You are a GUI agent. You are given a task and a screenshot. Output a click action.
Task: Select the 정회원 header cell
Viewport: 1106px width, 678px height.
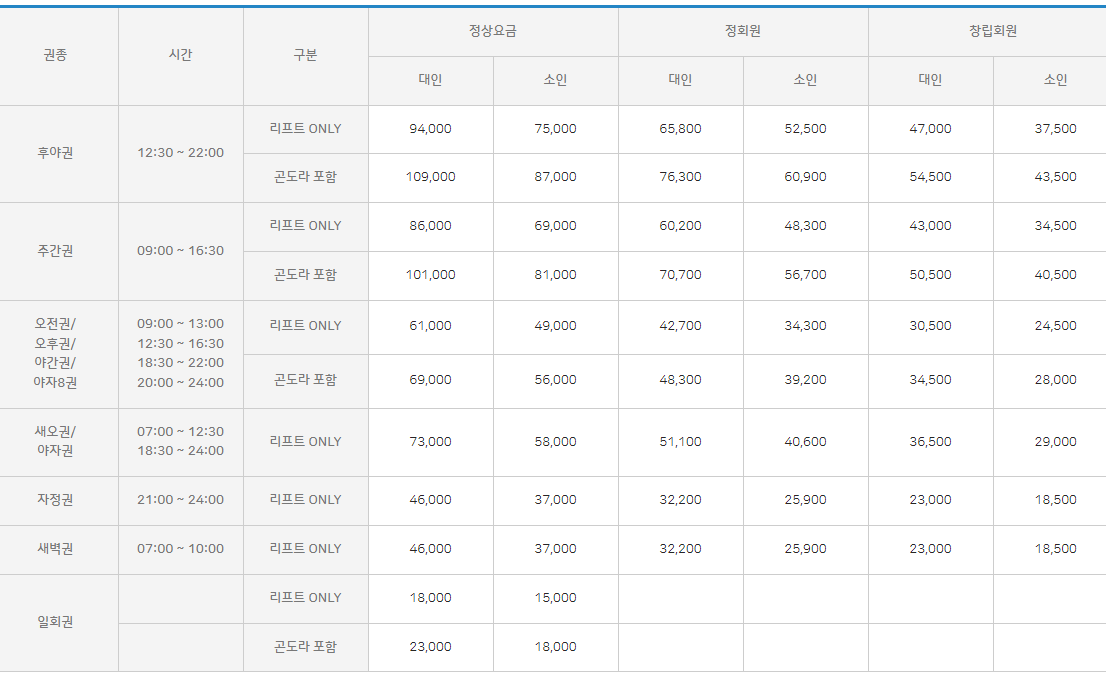point(743,31)
